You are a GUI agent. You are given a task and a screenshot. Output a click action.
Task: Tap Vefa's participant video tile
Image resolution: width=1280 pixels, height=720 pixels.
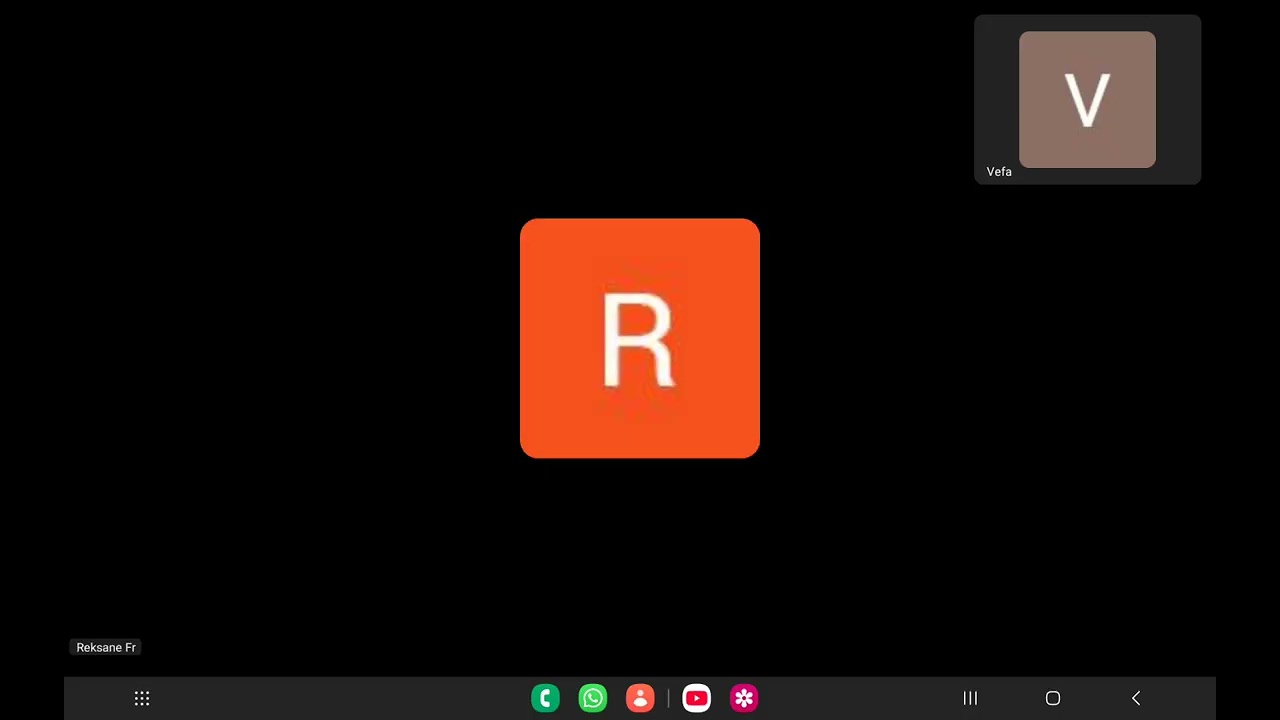1087,99
